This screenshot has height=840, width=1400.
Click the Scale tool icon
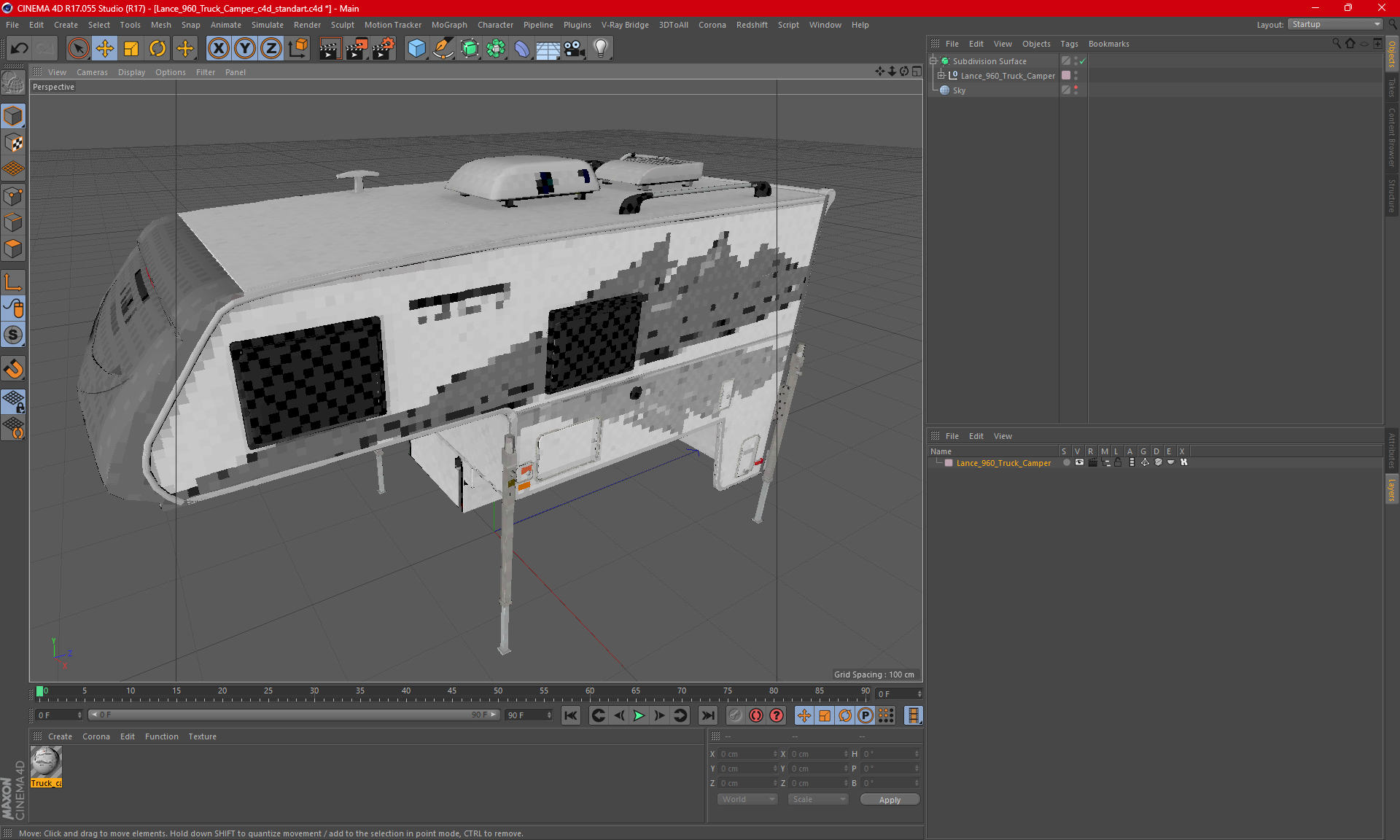pos(131,48)
